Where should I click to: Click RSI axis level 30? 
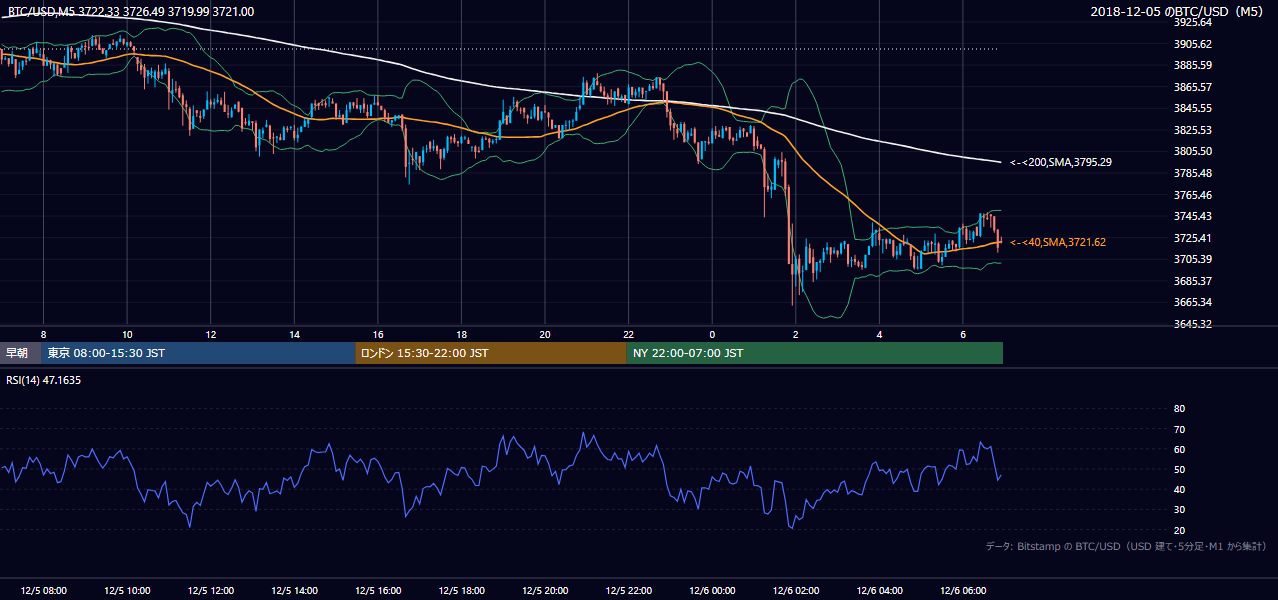1179,510
